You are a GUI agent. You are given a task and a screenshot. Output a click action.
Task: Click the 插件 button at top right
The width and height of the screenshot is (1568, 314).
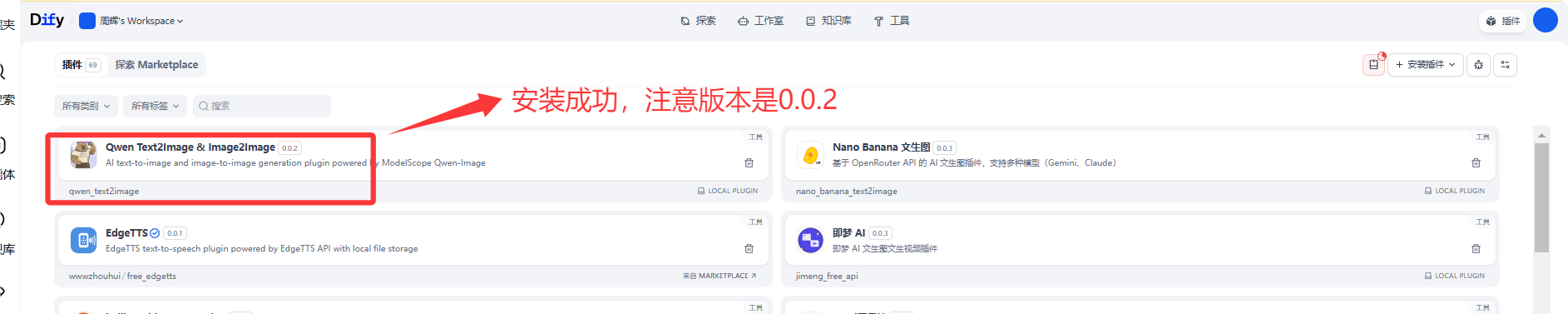[1504, 21]
